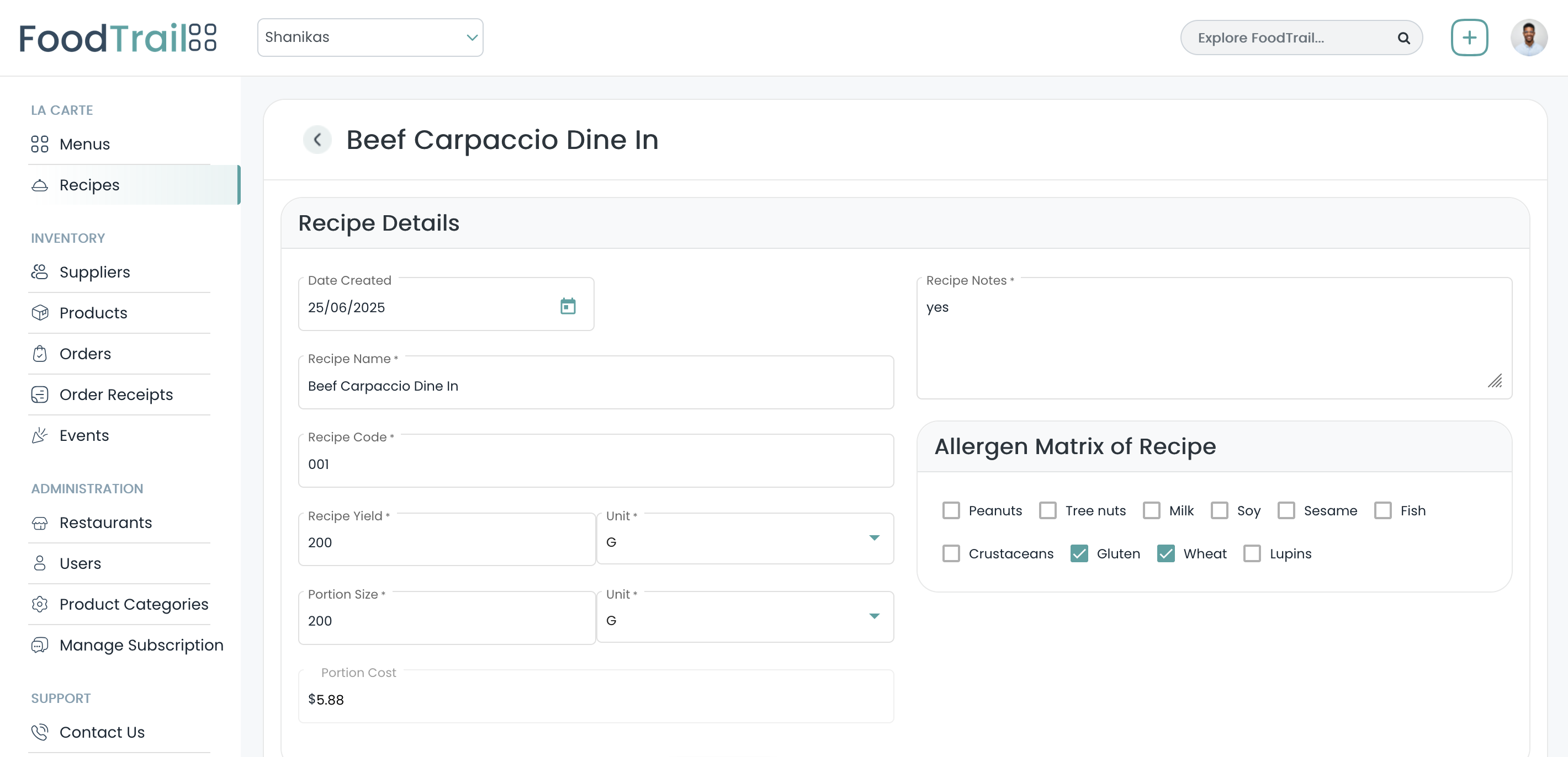The height and width of the screenshot is (757, 1568).
Task: Switch to the Recipes section
Action: (x=89, y=184)
